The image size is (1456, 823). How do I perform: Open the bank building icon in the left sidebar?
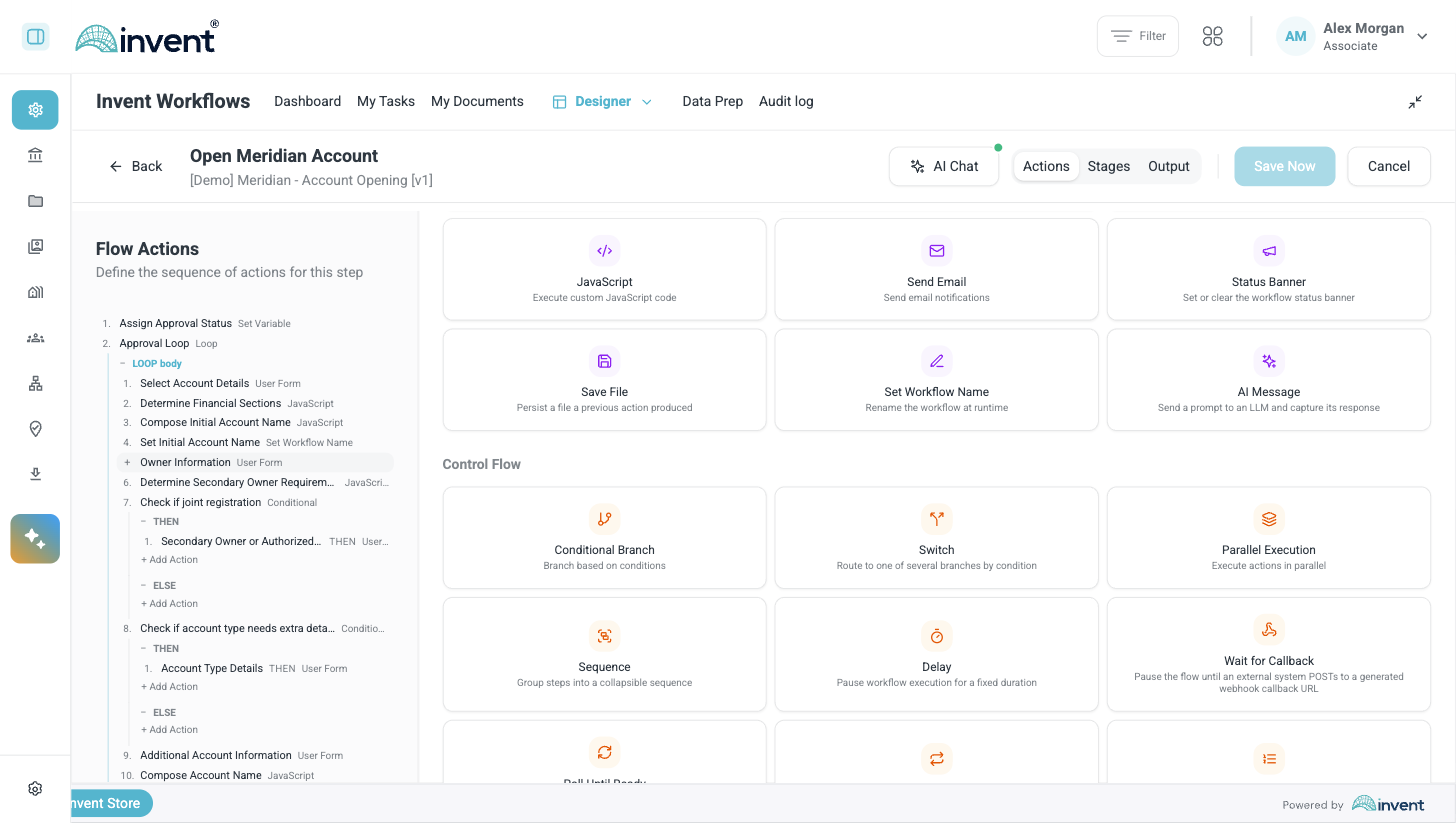pyautogui.click(x=35, y=155)
